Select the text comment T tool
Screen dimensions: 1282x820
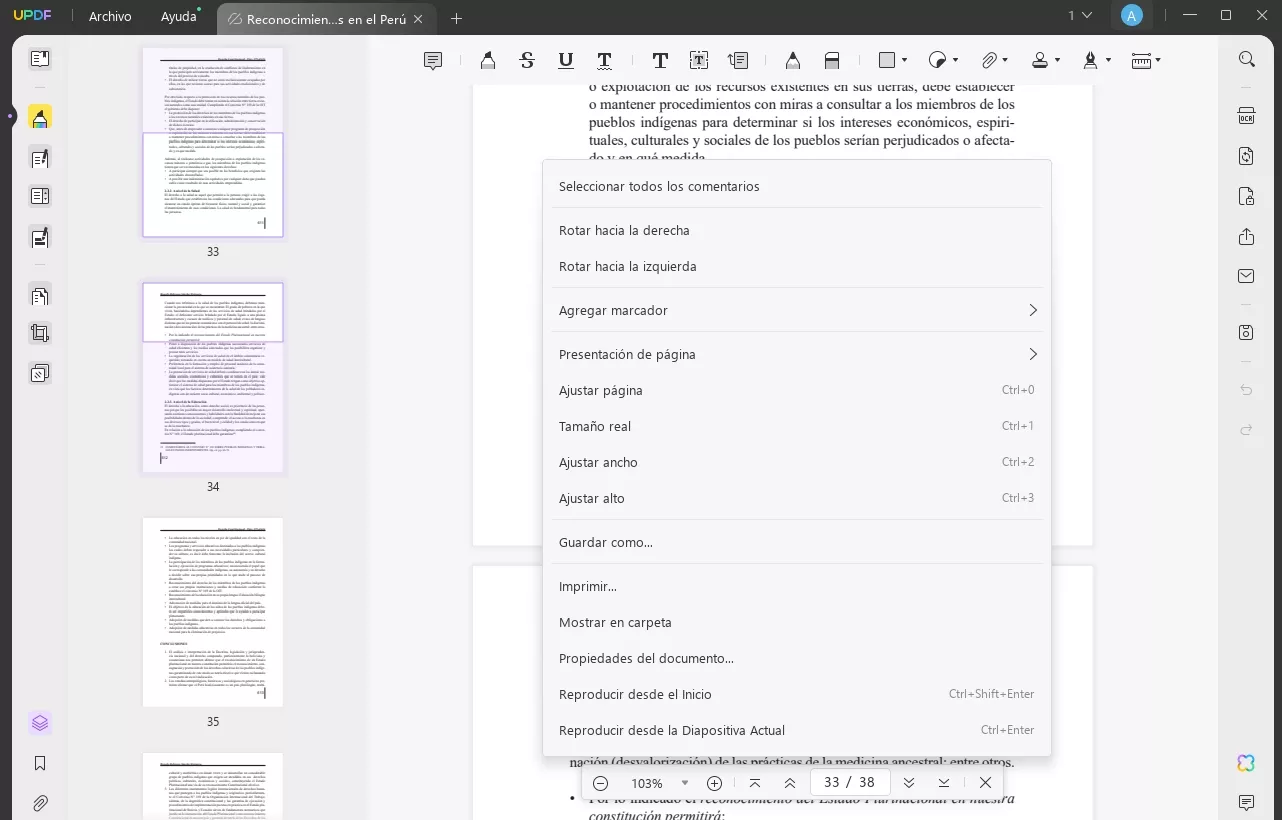pyautogui.click(x=660, y=61)
